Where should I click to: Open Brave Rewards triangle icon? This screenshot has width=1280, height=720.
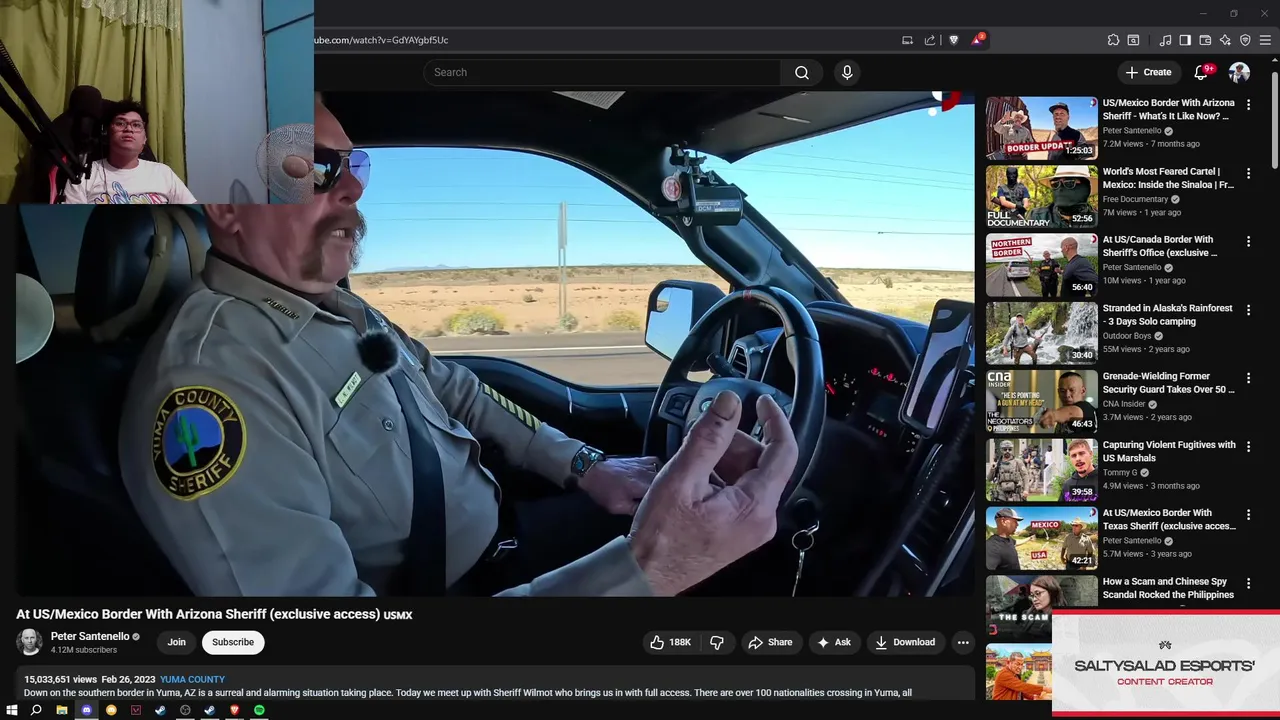[x=977, y=40]
